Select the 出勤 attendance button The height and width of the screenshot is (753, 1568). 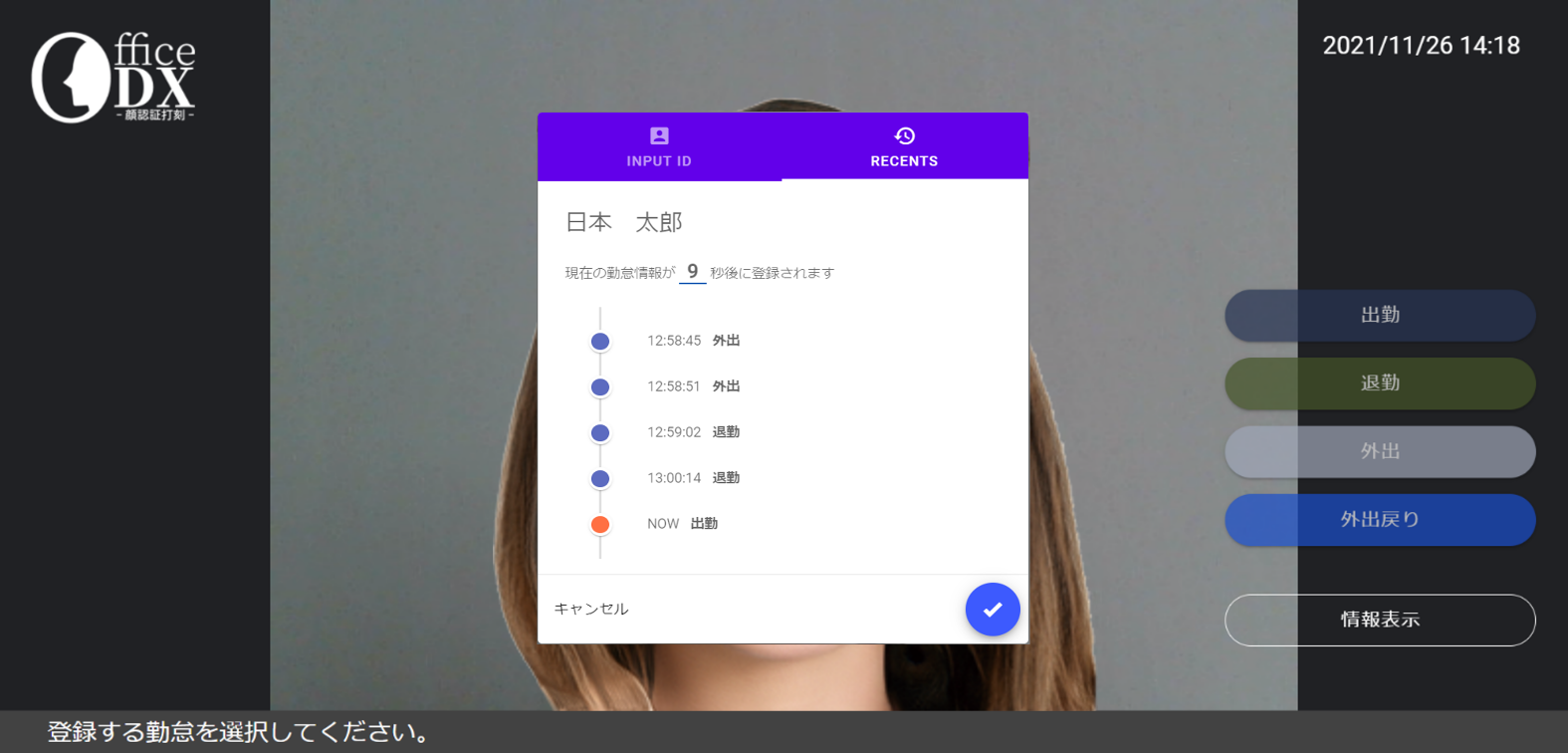1380,316
